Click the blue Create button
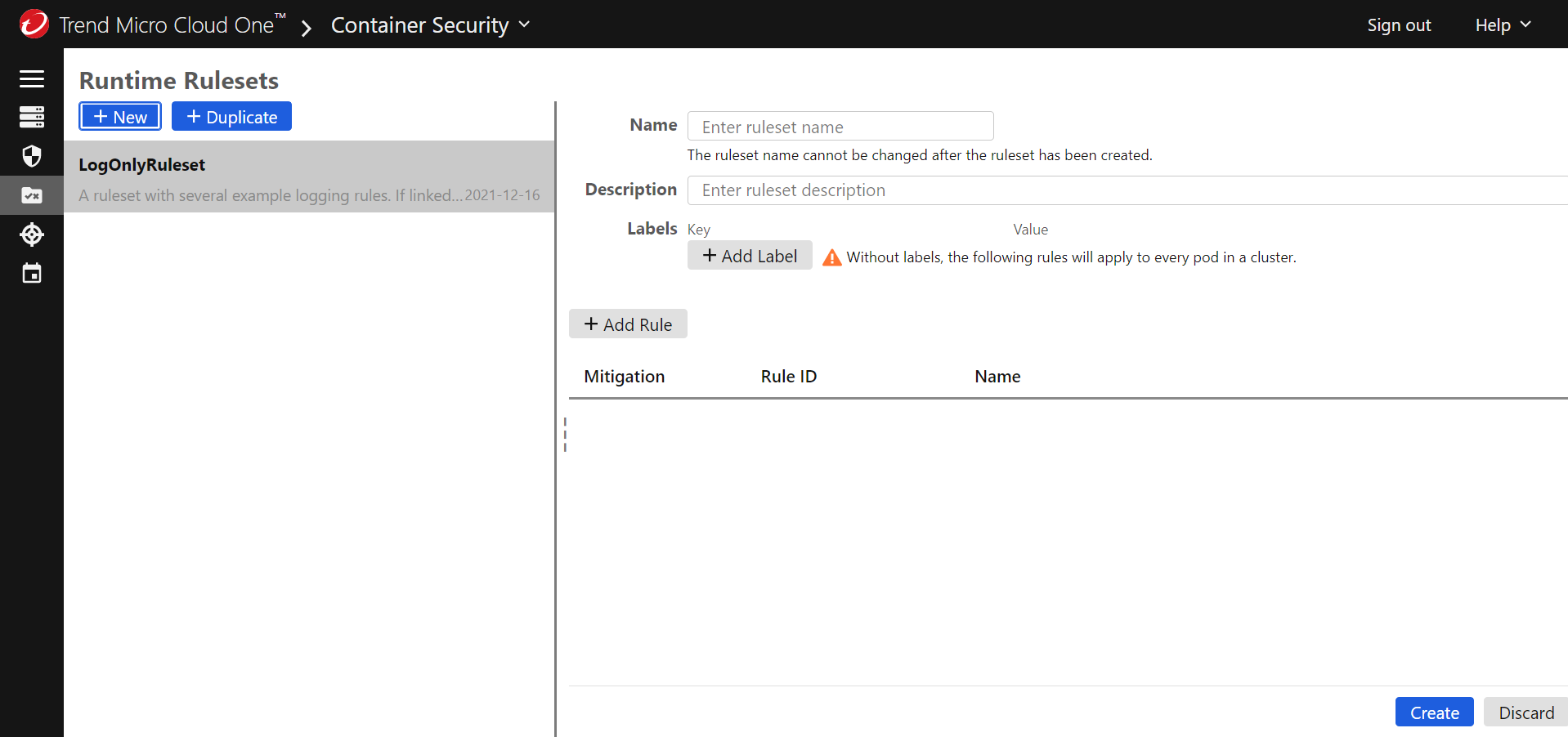The image size is (1568, 737). click(x=1434, y=712)
